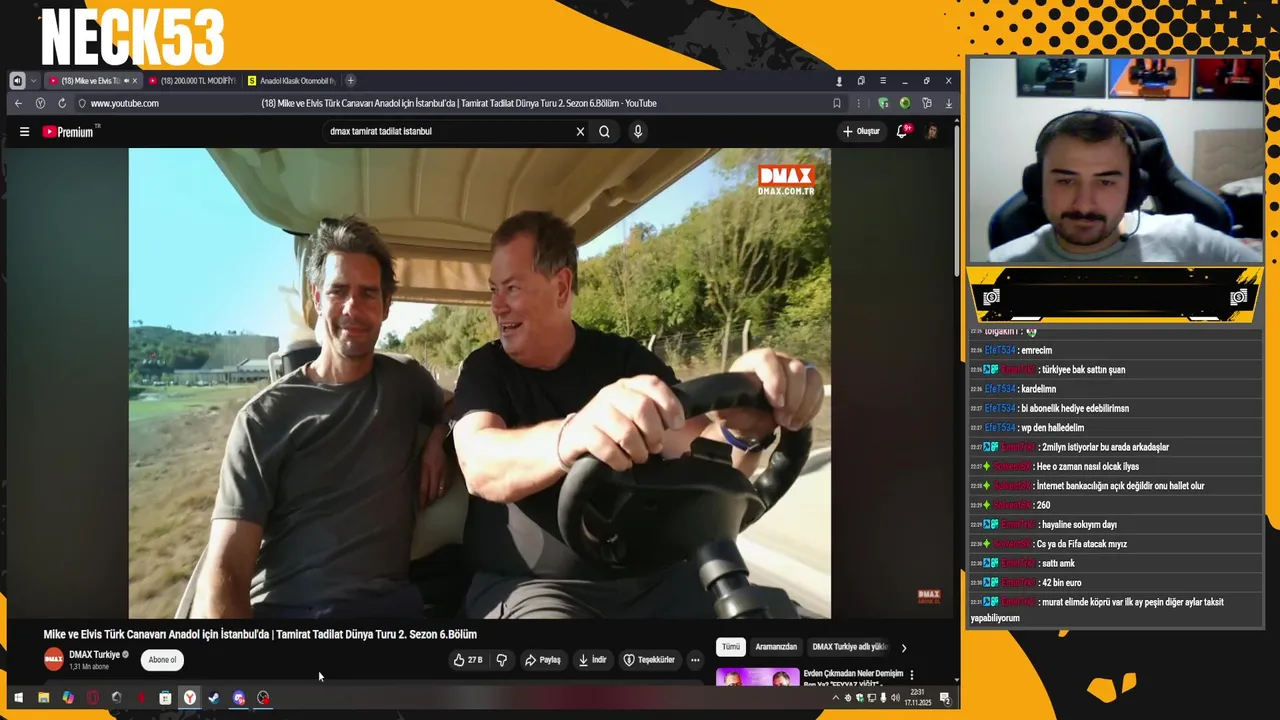Share the video via Paylaş
Screen dimensions: 1280x720
543,660
